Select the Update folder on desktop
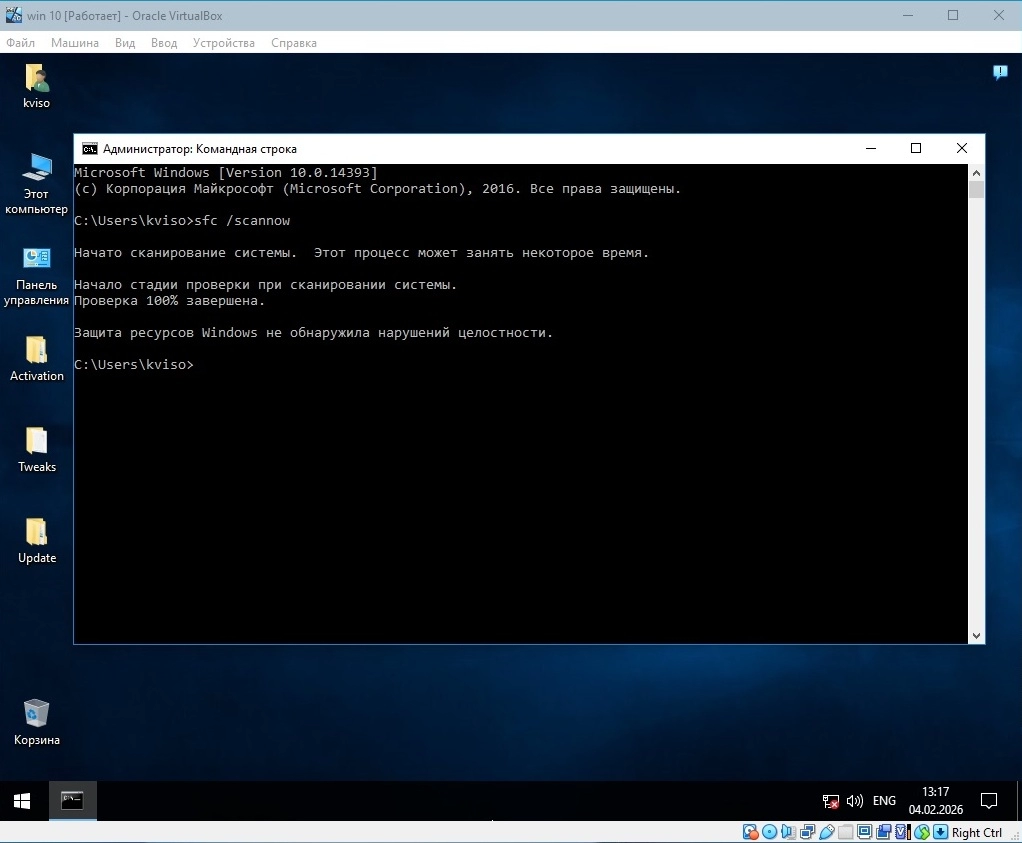 point(36,540)
